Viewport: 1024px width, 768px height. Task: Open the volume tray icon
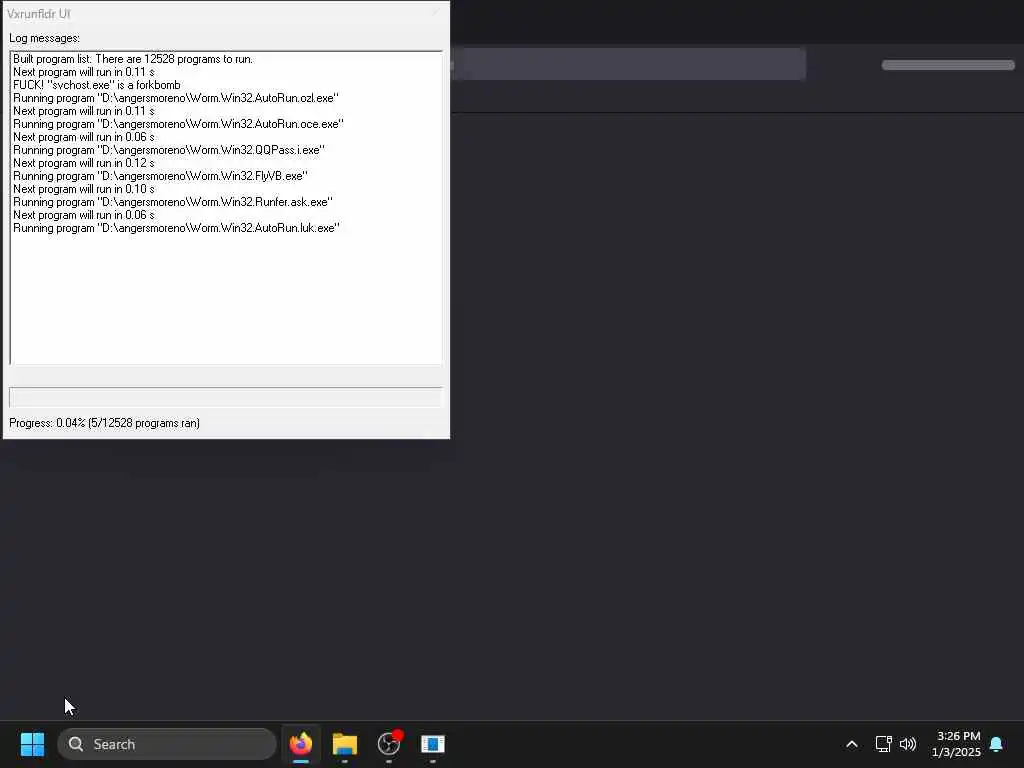[908, 744]
